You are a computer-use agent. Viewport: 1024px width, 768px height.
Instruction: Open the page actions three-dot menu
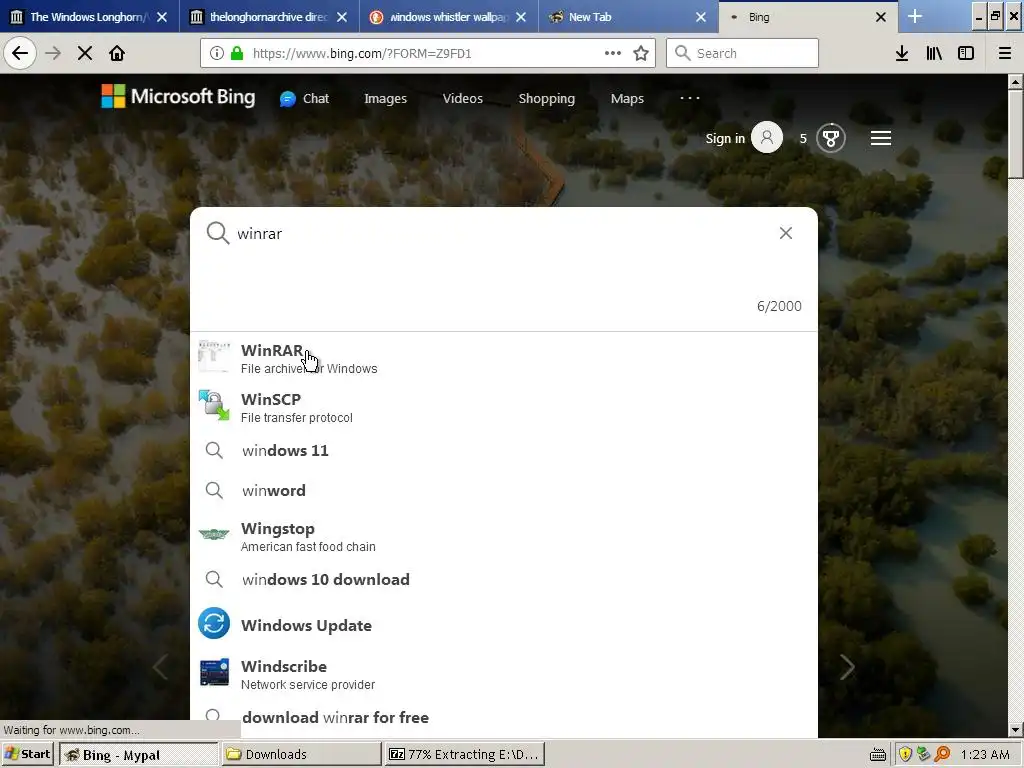[613, 54]
